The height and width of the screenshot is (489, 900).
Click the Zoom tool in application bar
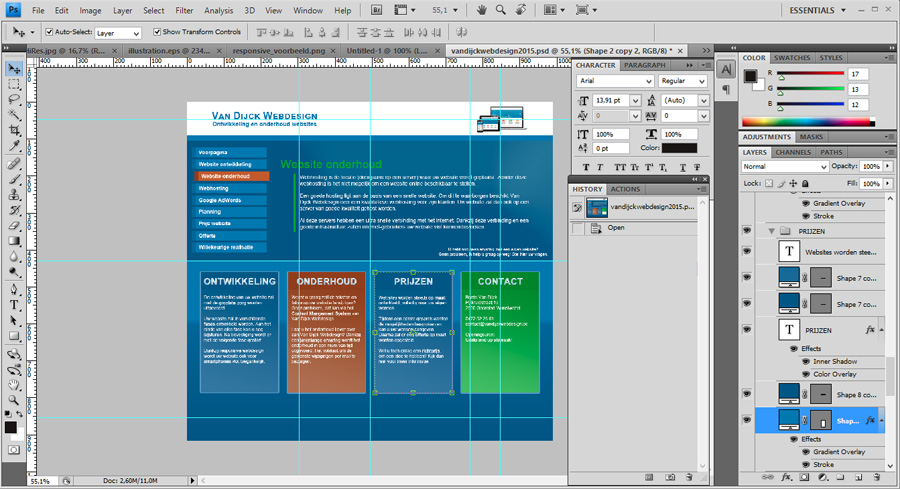pyautogui.click(x=501, y=10)
